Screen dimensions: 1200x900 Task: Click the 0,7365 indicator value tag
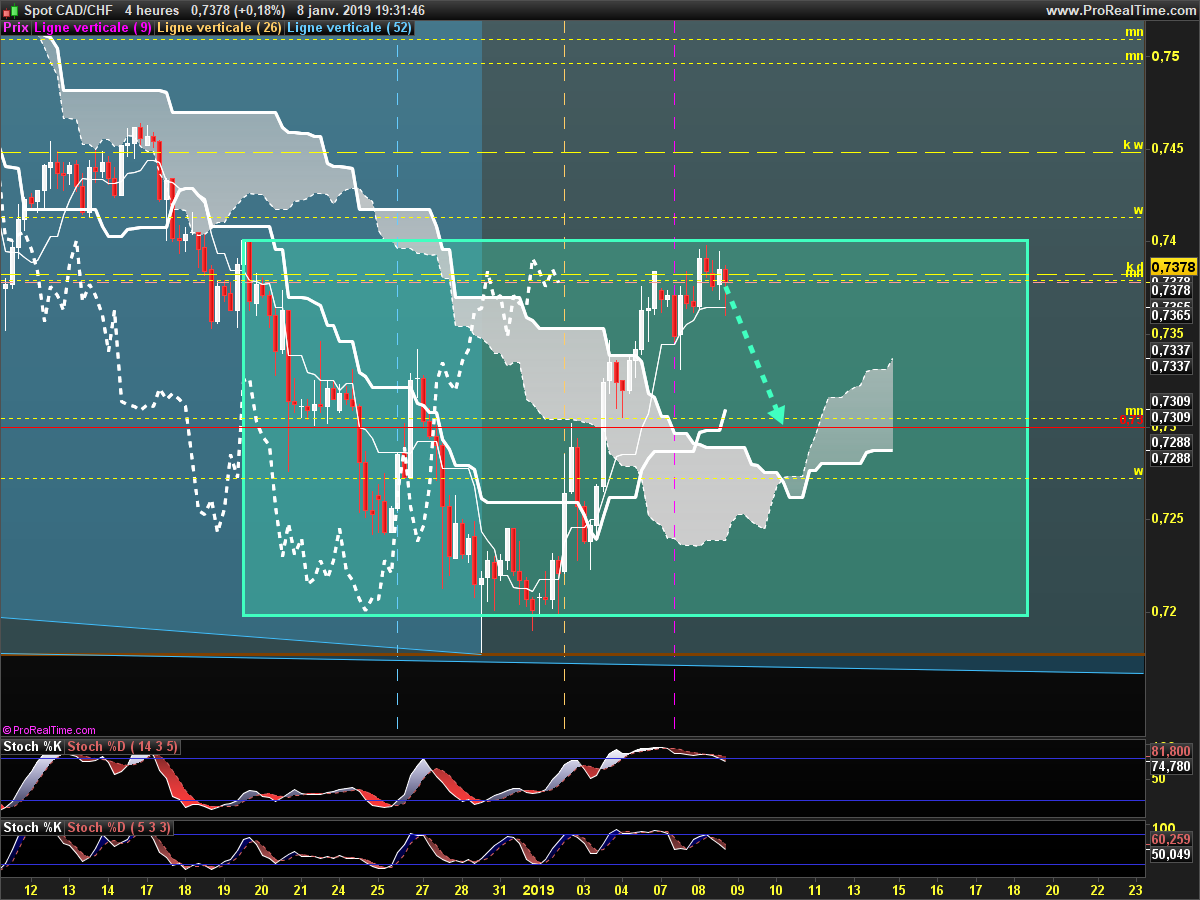[x=1171, y=314]
